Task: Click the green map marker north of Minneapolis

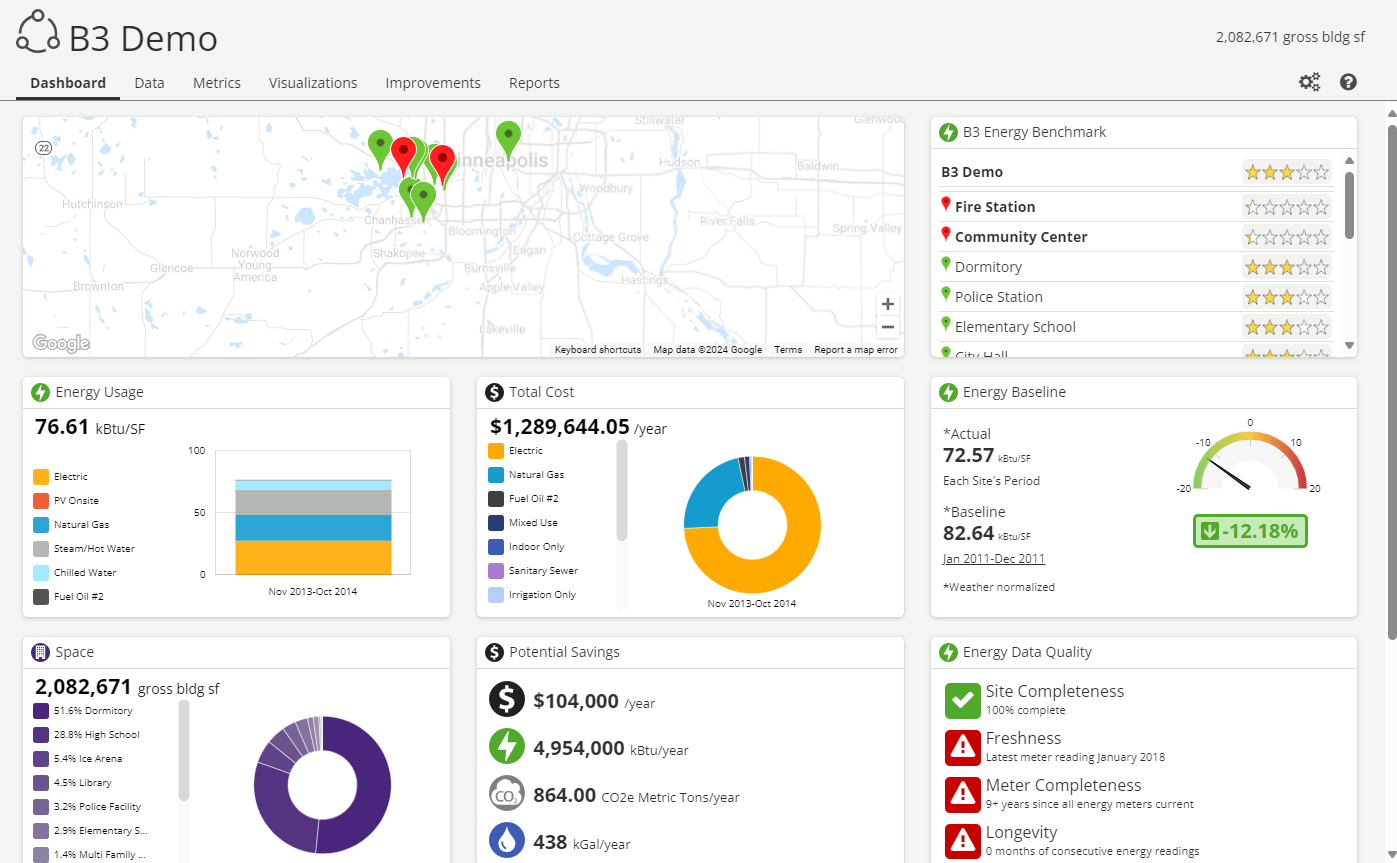Action: point(508,138)
